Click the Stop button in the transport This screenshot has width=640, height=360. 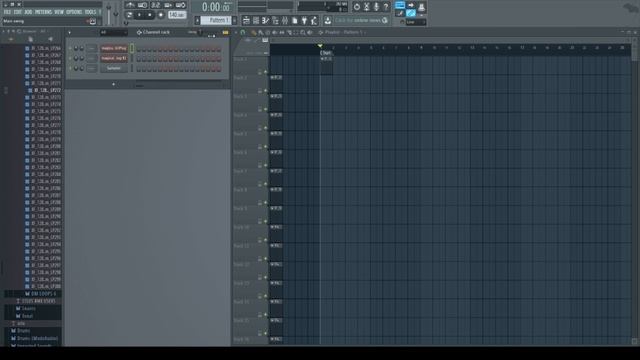coord(150,15)
